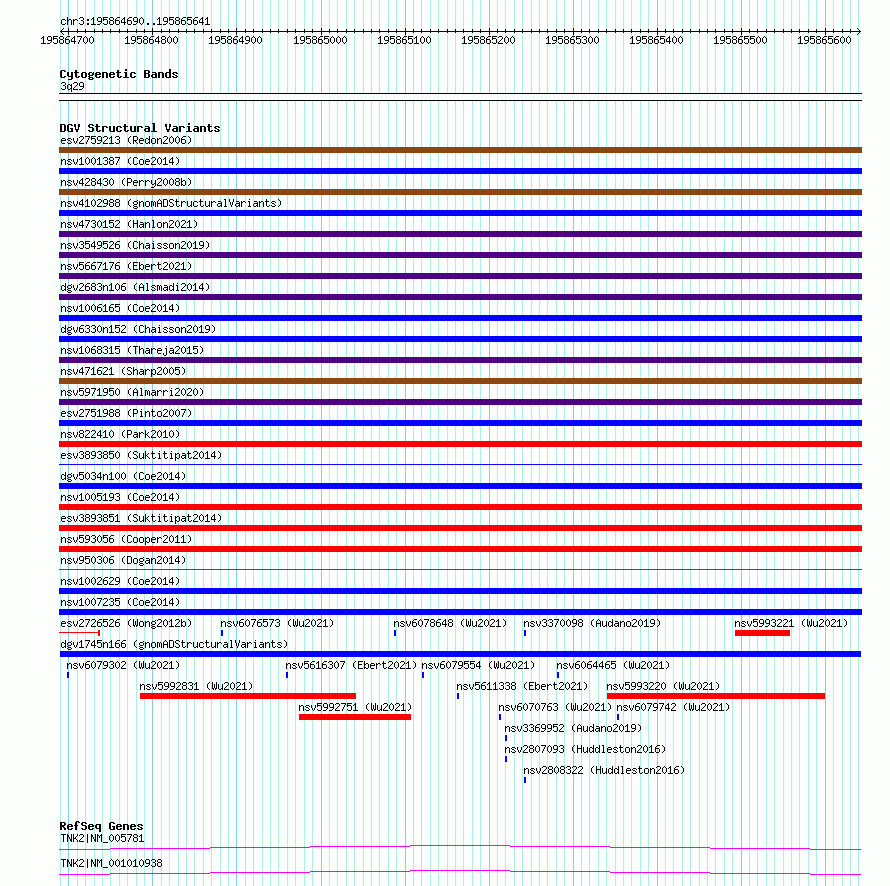
Task: Click the brown bar under esv2759213 (Redon2006)
Action: 460,150
